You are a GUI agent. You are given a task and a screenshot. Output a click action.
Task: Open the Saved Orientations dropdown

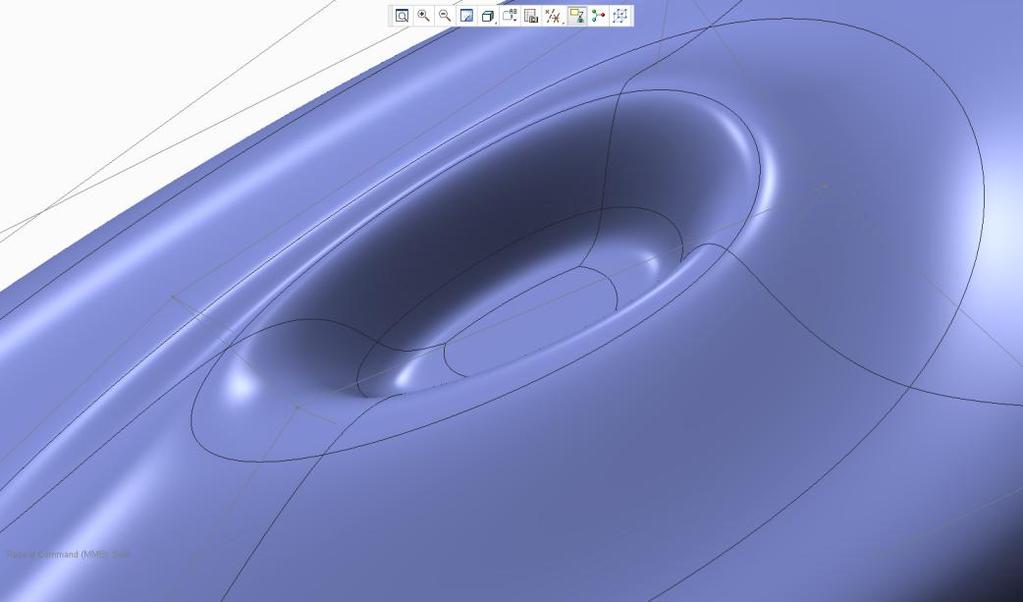pyautogui.click(x=510, y=16)
